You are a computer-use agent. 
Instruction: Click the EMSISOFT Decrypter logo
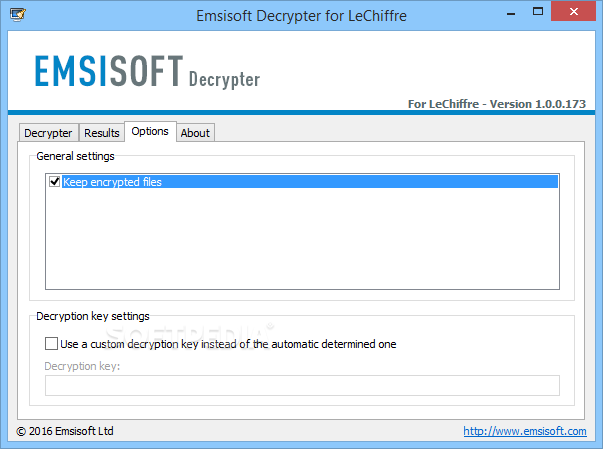[x=147, y=71]
